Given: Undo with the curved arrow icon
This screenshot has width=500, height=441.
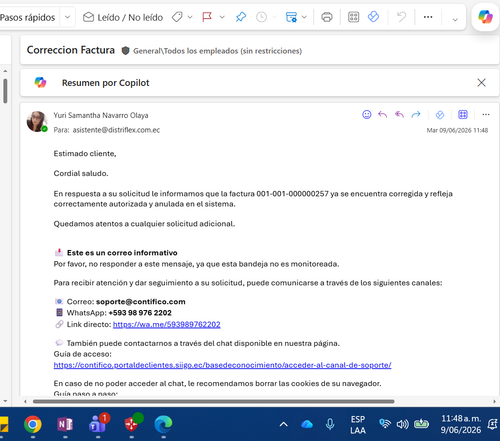Looking at the screenshot, I should (402, 17).
